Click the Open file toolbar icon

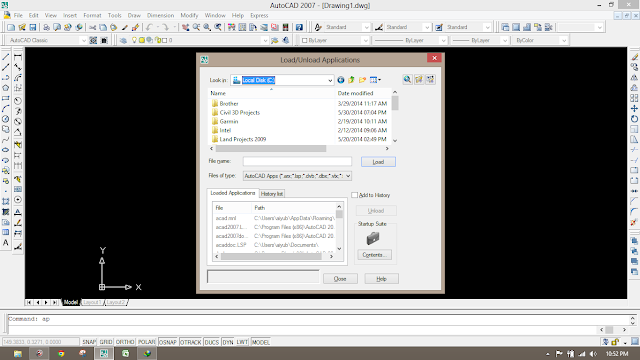(22, 27)
